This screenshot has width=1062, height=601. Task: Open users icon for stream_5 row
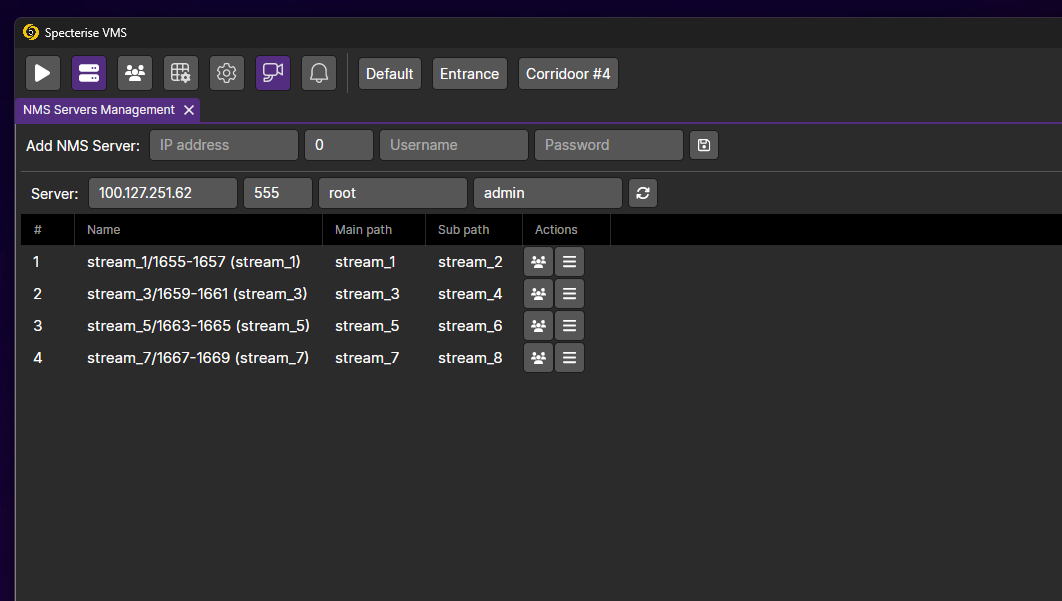pos(538,325)
